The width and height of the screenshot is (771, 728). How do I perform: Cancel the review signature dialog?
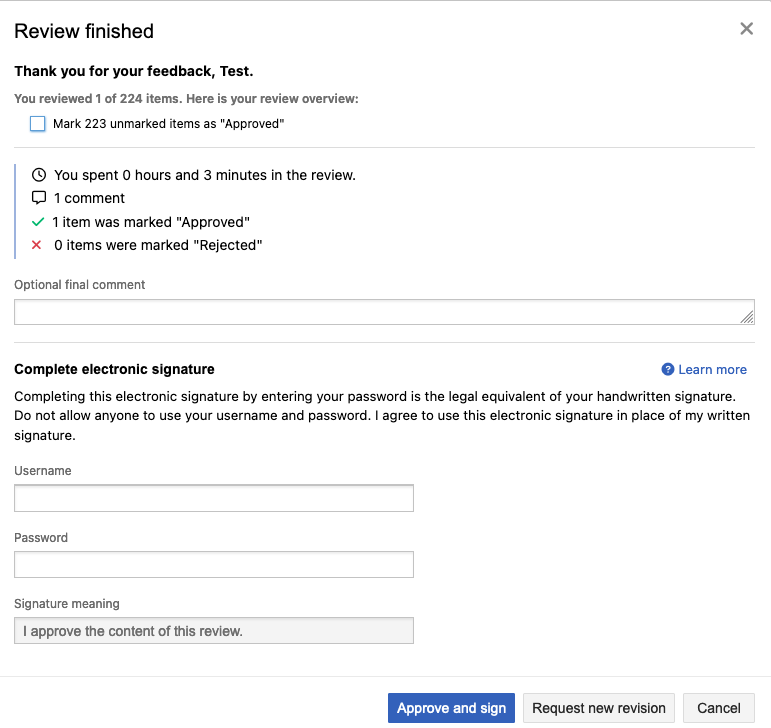point(718,708)
